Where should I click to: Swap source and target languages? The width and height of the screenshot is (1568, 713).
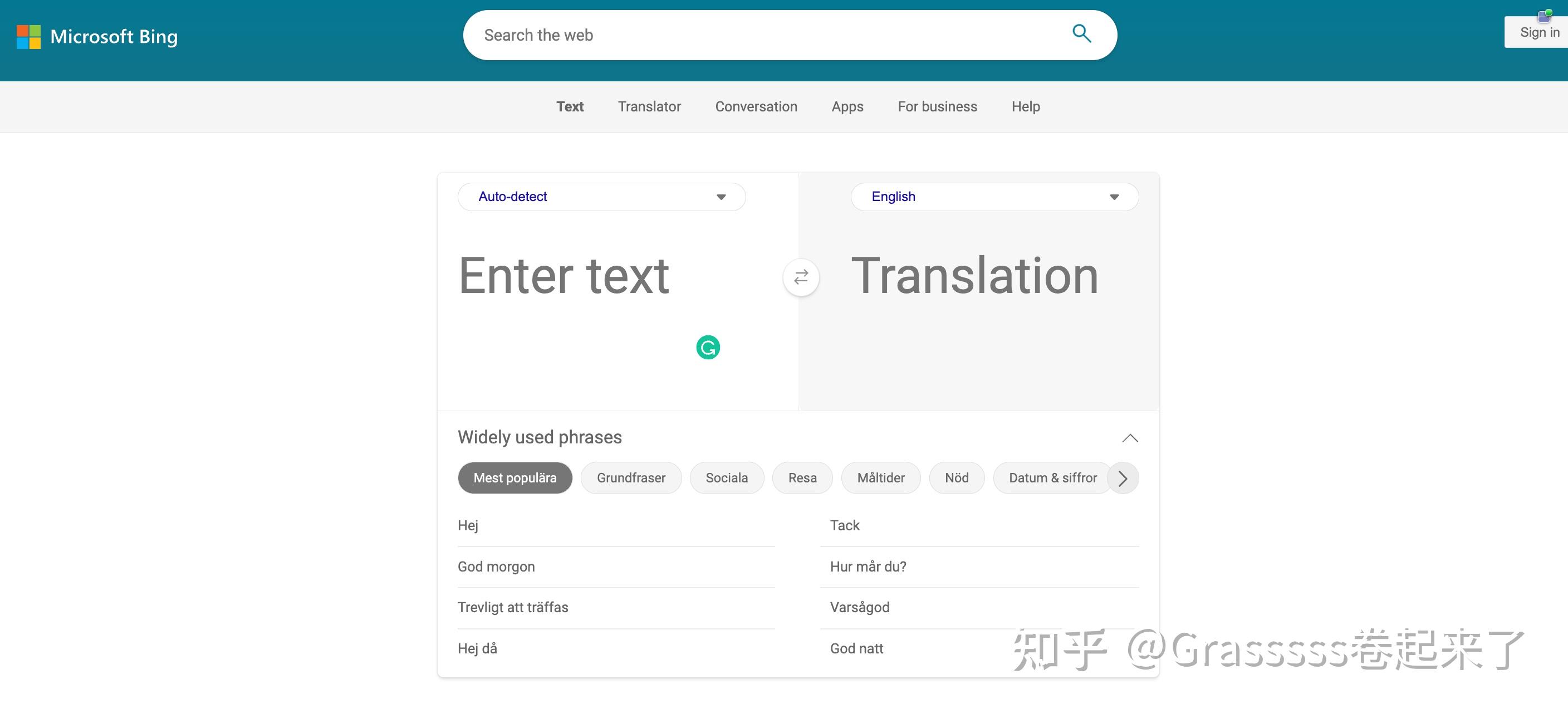pos(801,277)
